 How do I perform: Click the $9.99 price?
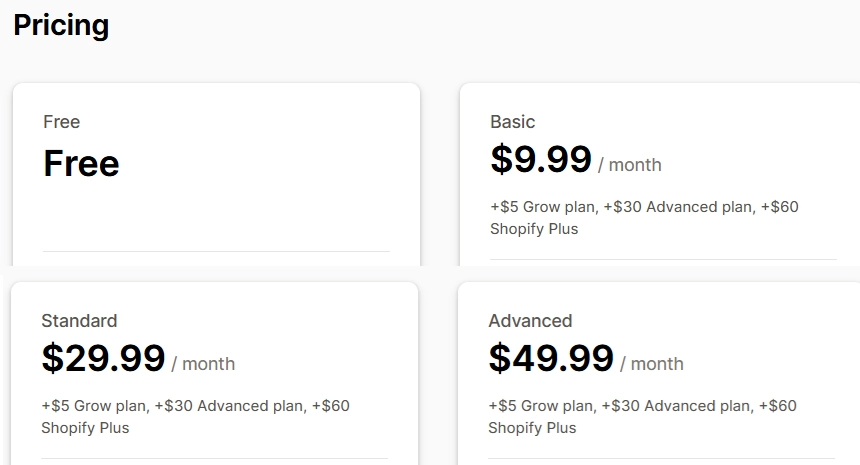tap(541, 159)
